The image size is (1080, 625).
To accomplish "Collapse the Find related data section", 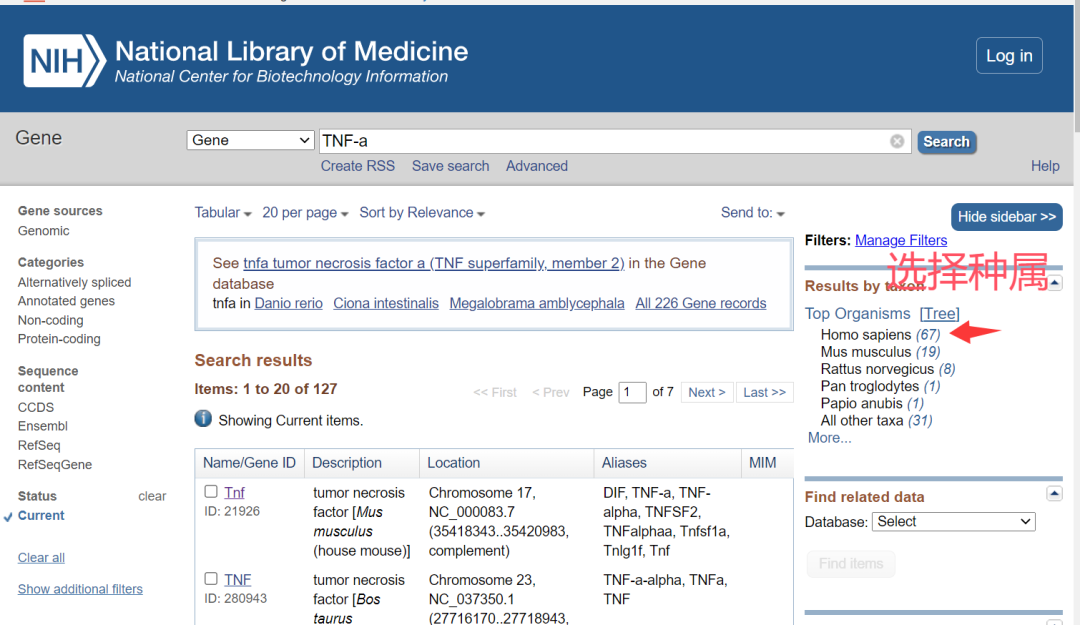I will click(1054, 494).
